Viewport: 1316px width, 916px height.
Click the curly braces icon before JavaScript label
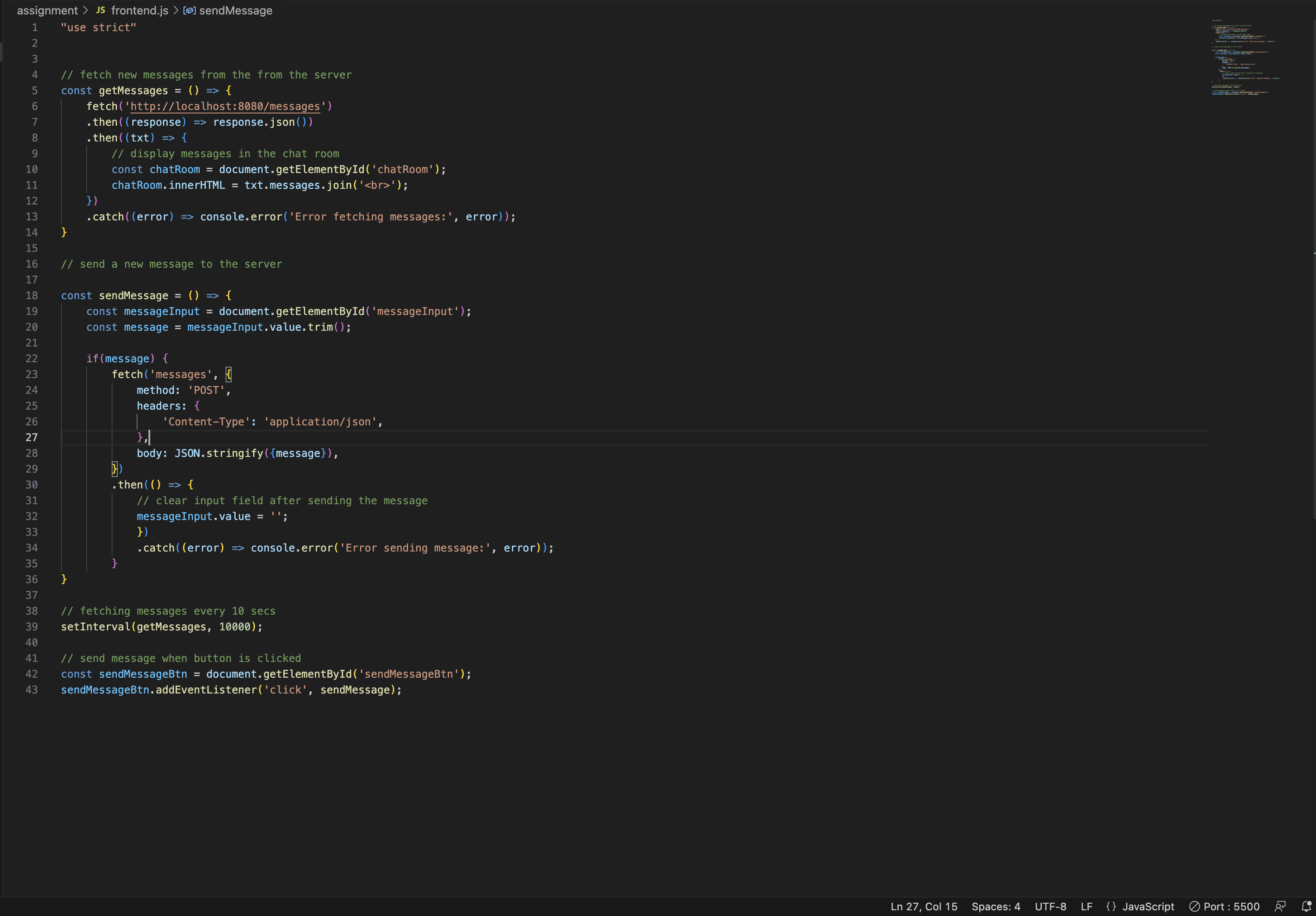click(1111, 906)
